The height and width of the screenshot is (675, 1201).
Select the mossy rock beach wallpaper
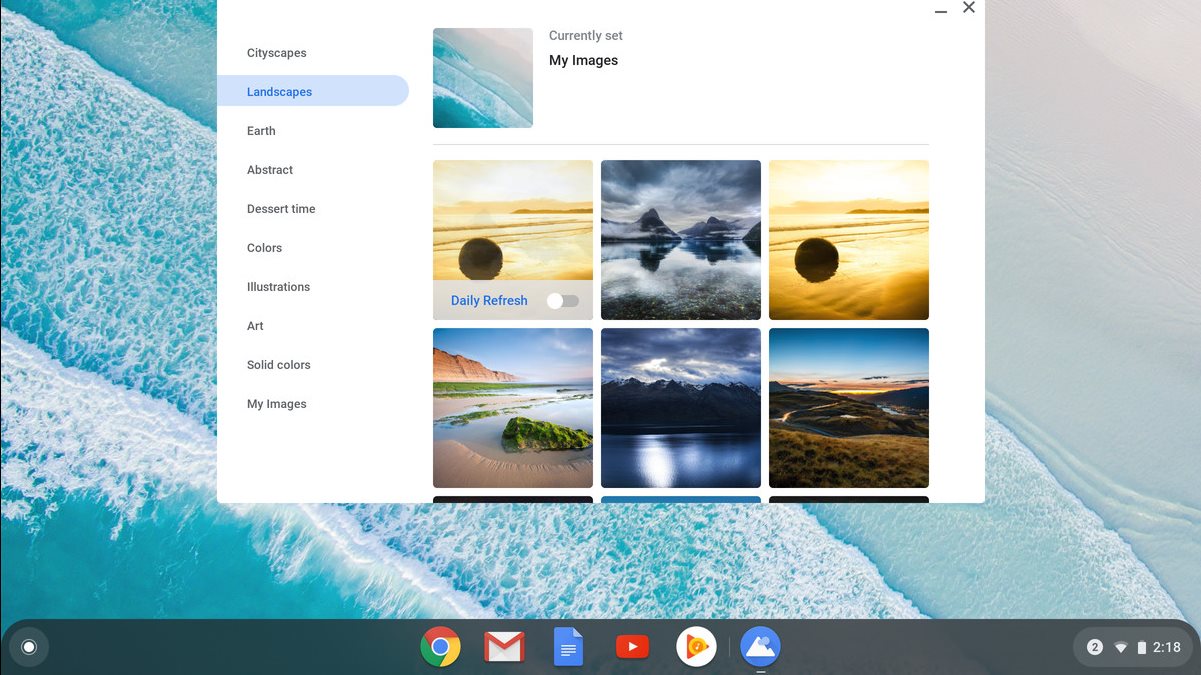[513, 408]
